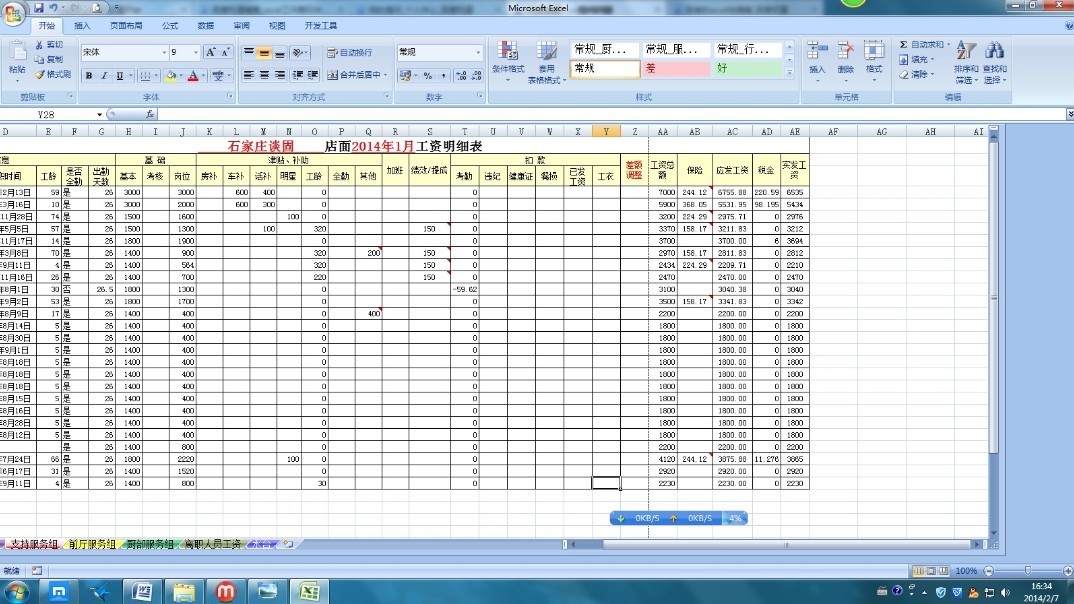Open Find & Select (查找和选择) binoculars
1074x604 pixels.
(x=995, y=62)
